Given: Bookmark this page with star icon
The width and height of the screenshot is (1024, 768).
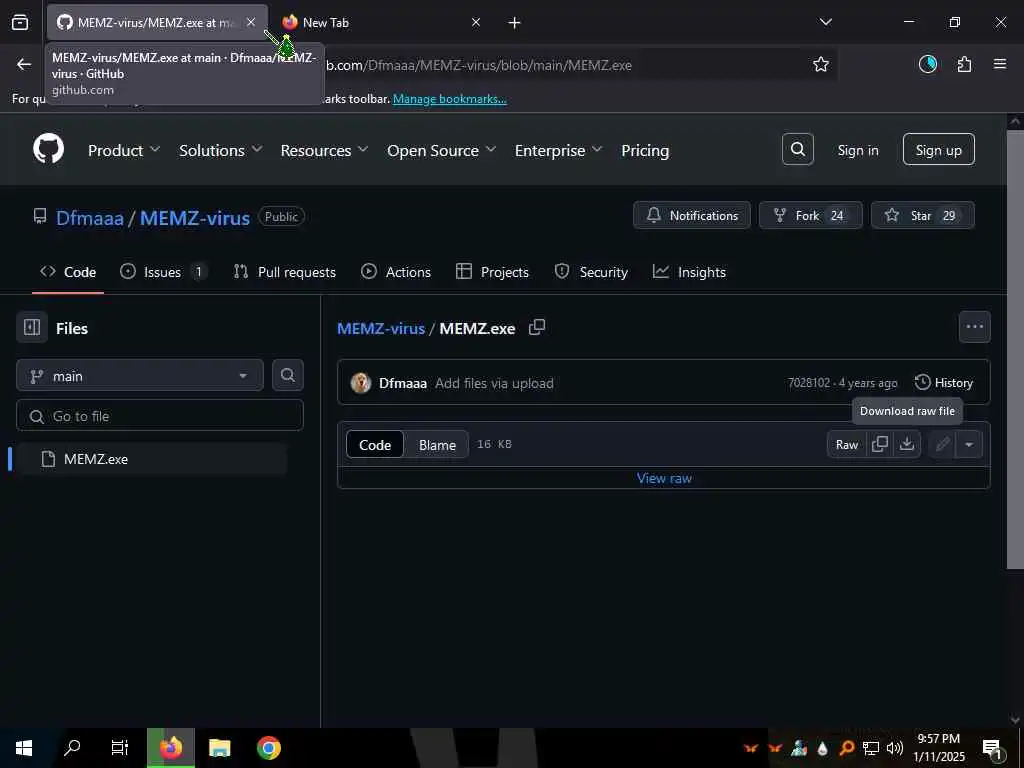Looking at the screenshot, I should [820, 64].
